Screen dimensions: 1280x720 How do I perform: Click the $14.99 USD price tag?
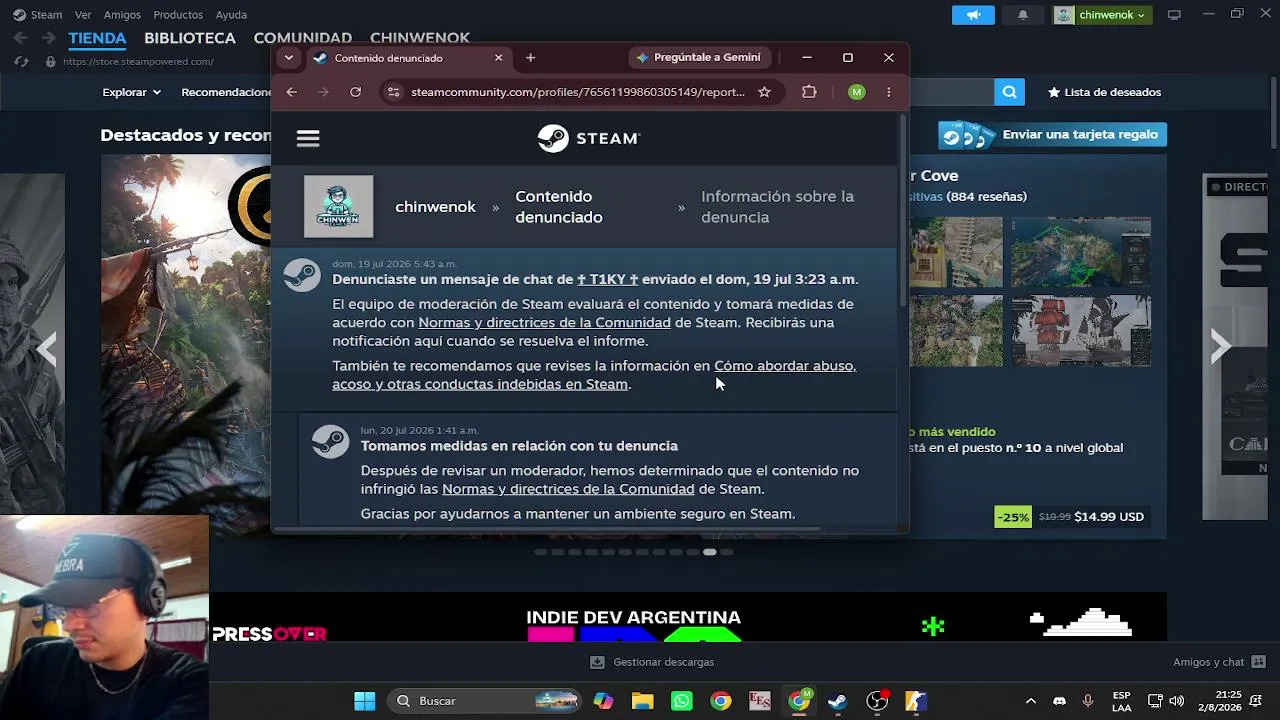[1109, 517]
